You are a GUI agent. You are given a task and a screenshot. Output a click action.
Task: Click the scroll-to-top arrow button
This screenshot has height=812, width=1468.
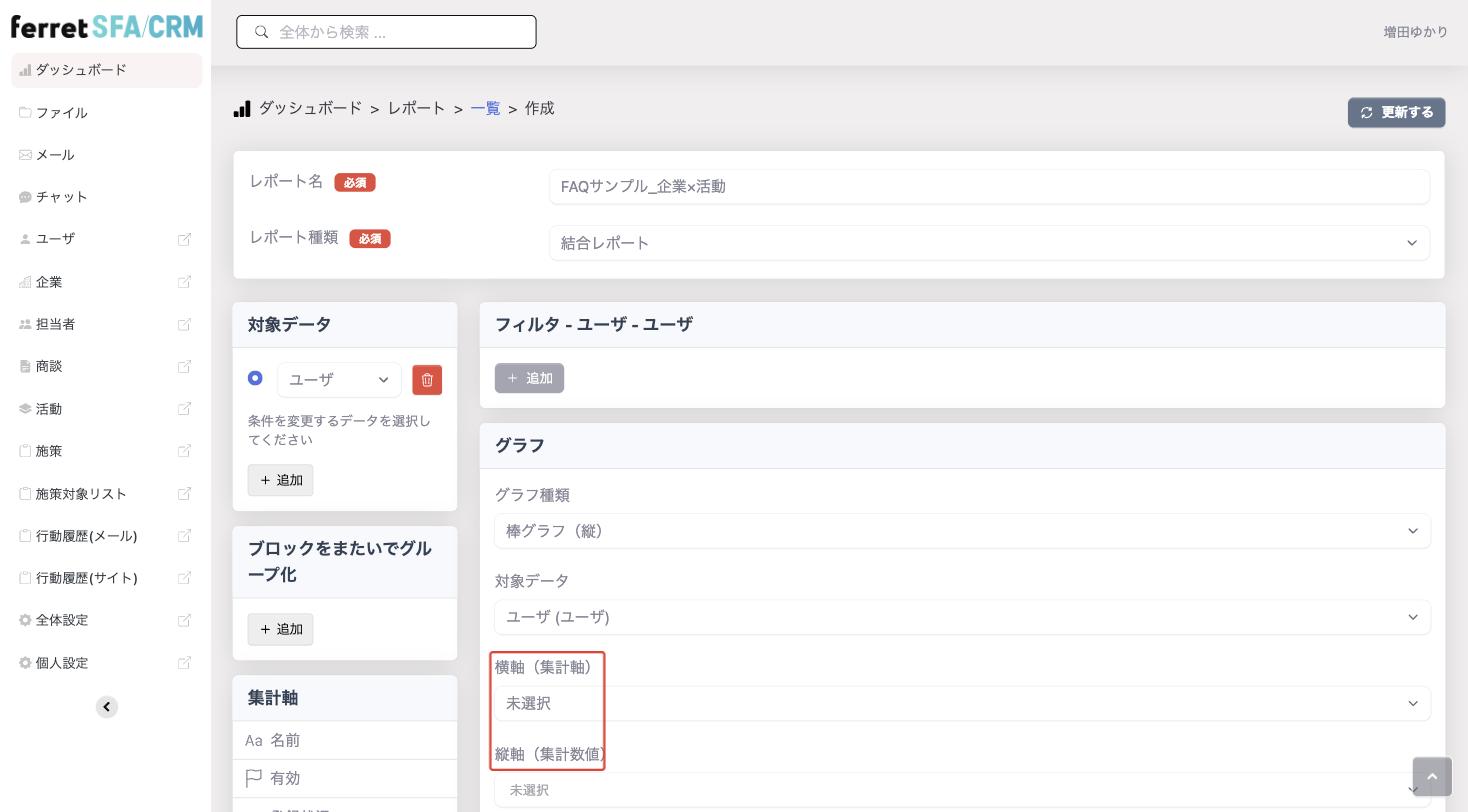pyautogui.click(x=1432, y=777)
